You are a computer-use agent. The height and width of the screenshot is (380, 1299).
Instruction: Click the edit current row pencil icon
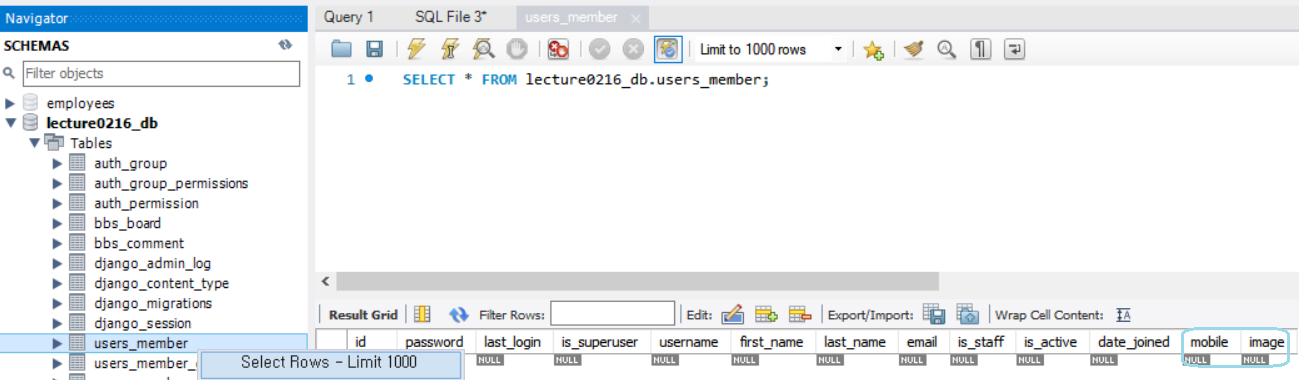coord(732,314)
